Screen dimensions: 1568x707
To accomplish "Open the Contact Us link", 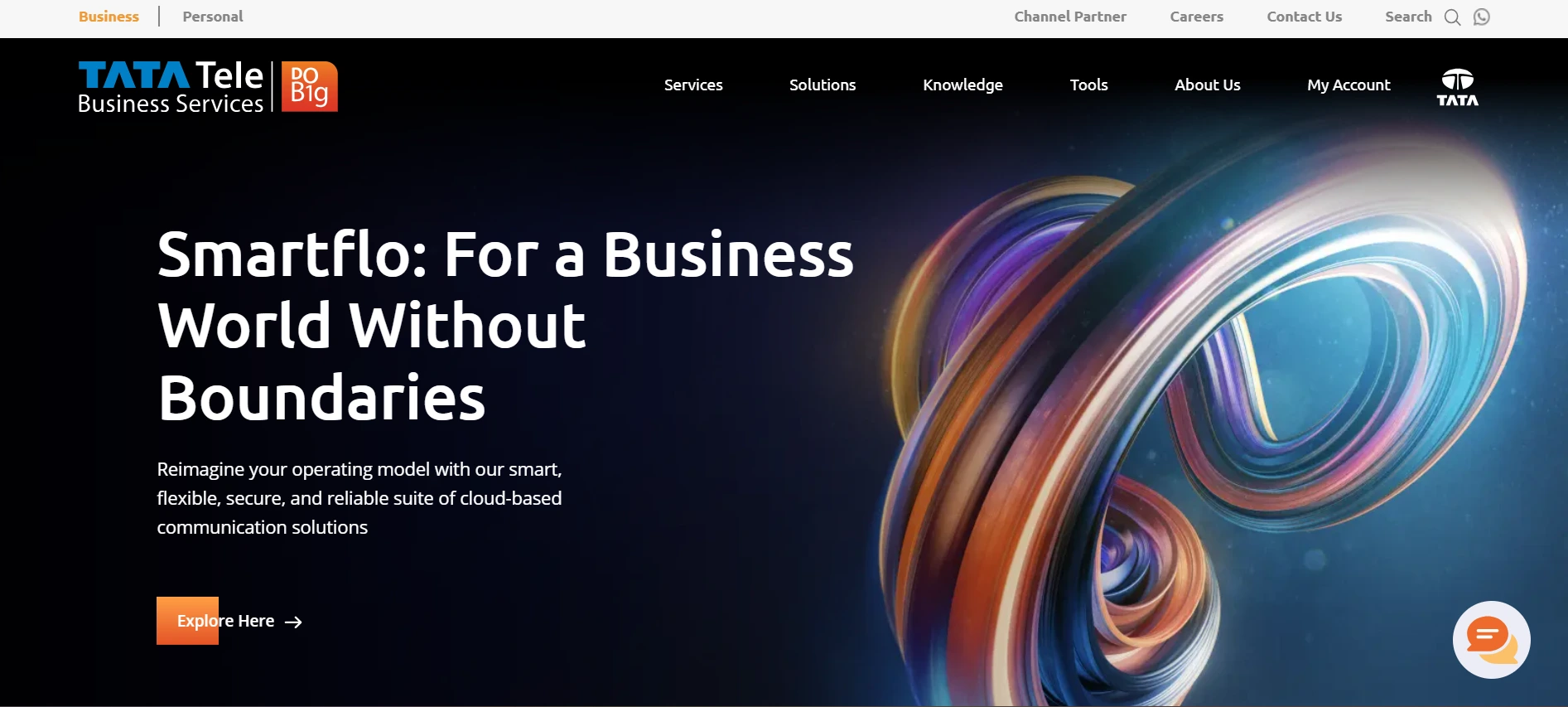I will click(x=1304, y=17).
